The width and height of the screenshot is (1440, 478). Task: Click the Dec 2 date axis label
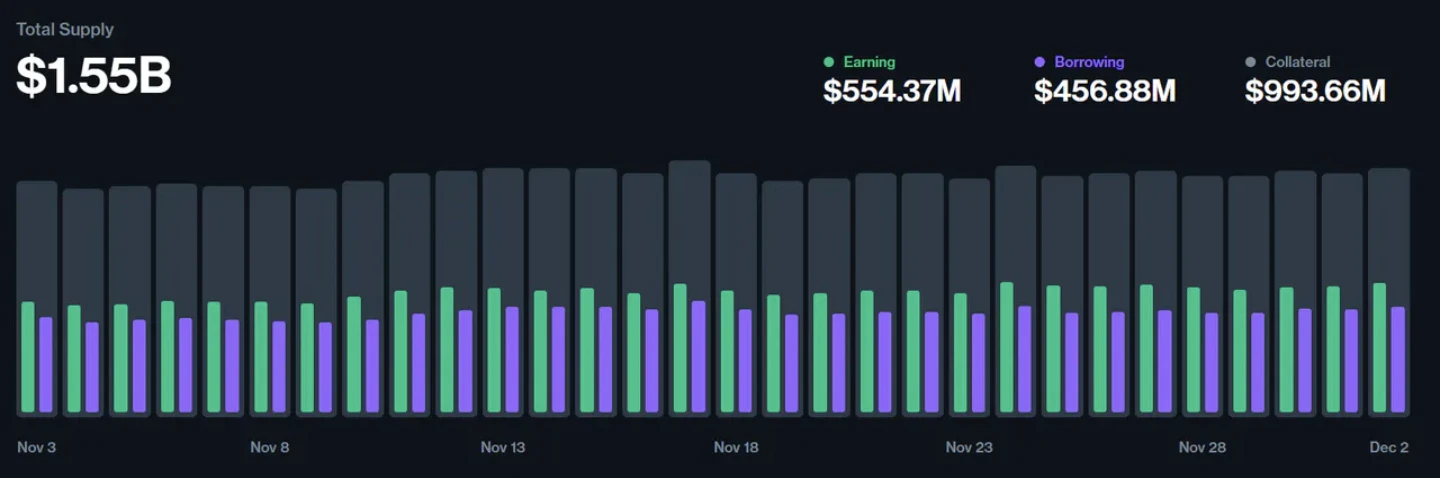point(1390,447)
